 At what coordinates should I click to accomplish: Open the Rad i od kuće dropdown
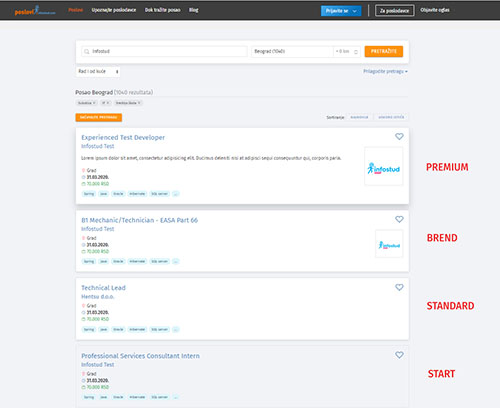[98, 71]
